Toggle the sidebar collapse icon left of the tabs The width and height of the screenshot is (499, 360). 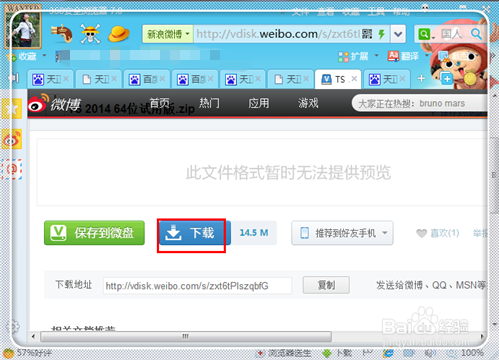(x=14, y=78)
